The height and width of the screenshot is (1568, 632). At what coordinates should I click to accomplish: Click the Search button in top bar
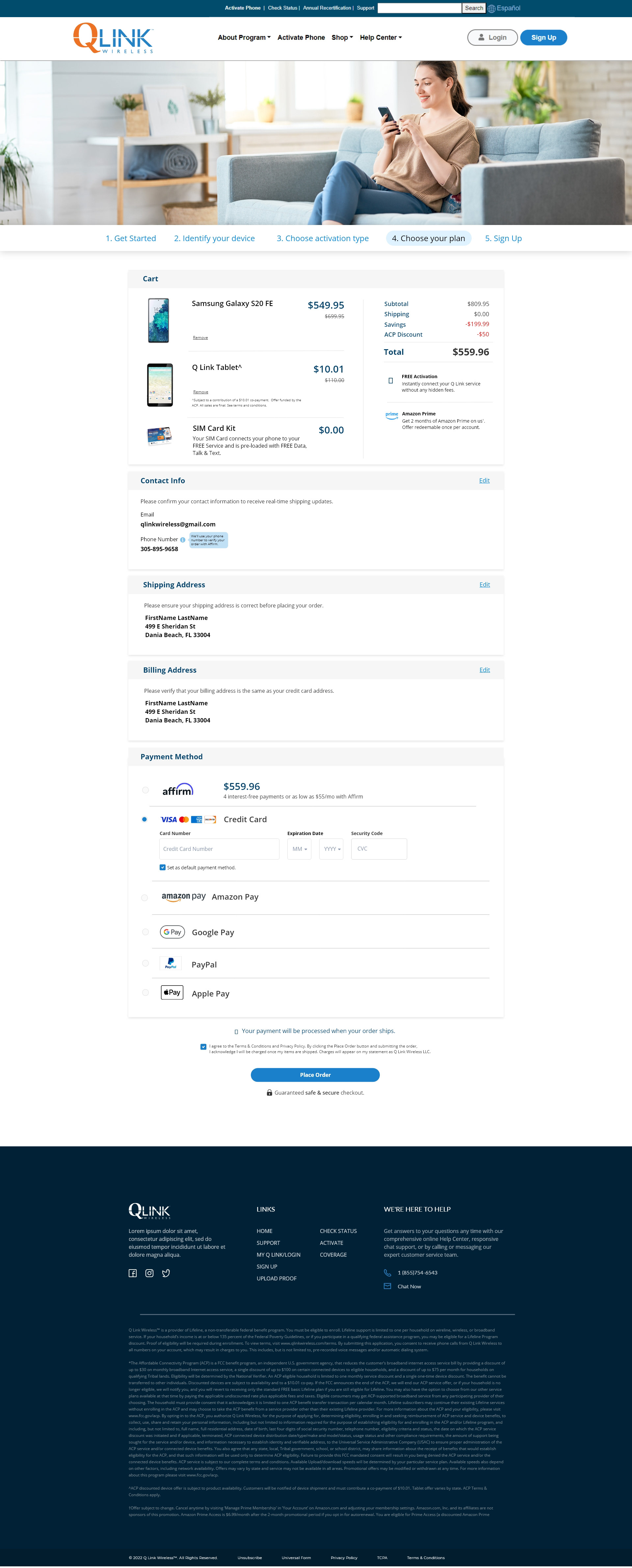pyautogui.click(x=474, y=8)
